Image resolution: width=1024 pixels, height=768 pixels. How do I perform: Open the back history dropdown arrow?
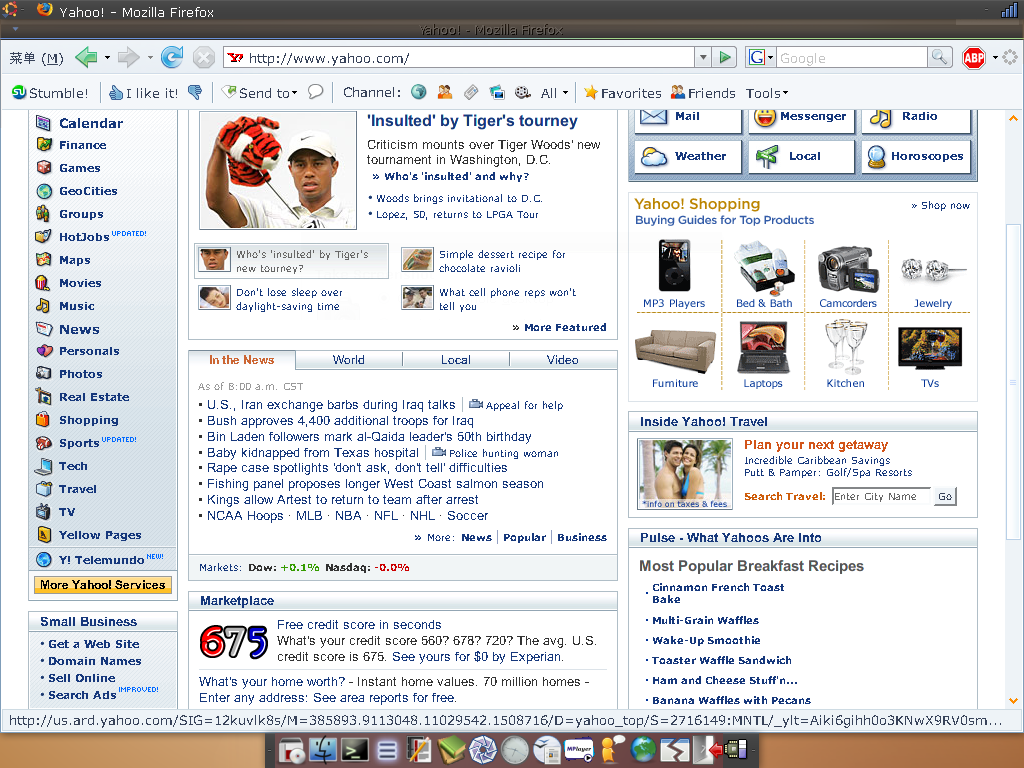click(106, 57)
